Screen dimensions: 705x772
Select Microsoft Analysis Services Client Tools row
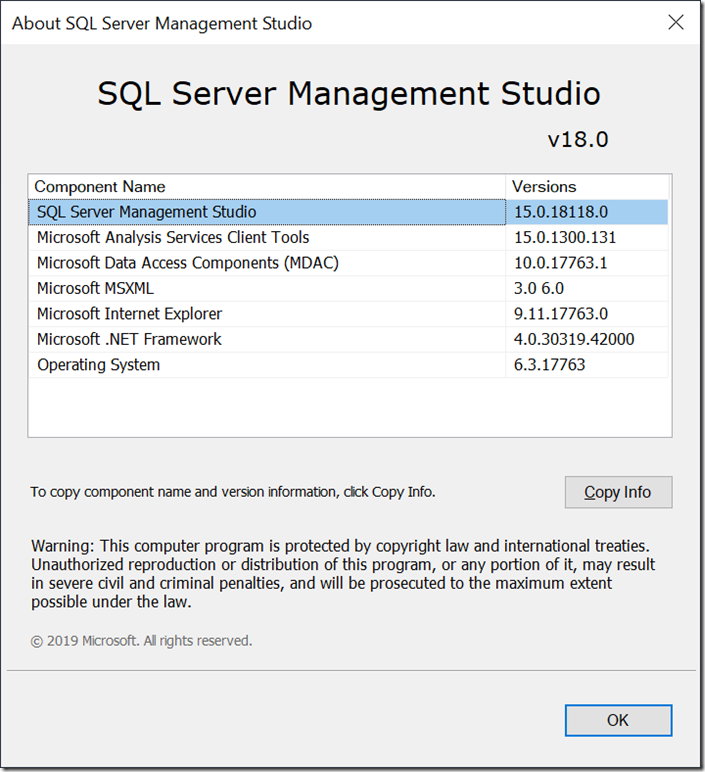pyautogui.click(x=349, y=238)
